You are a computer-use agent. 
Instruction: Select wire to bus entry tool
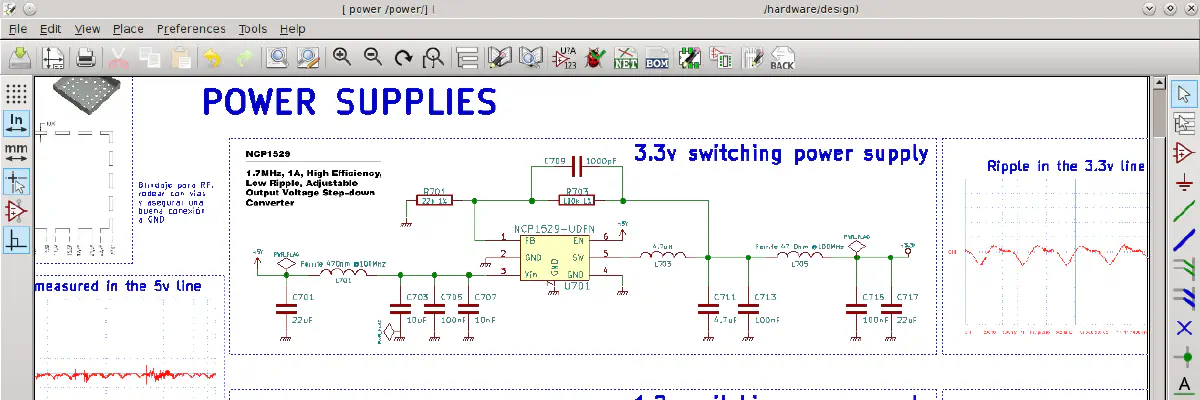click(1184, 269)
